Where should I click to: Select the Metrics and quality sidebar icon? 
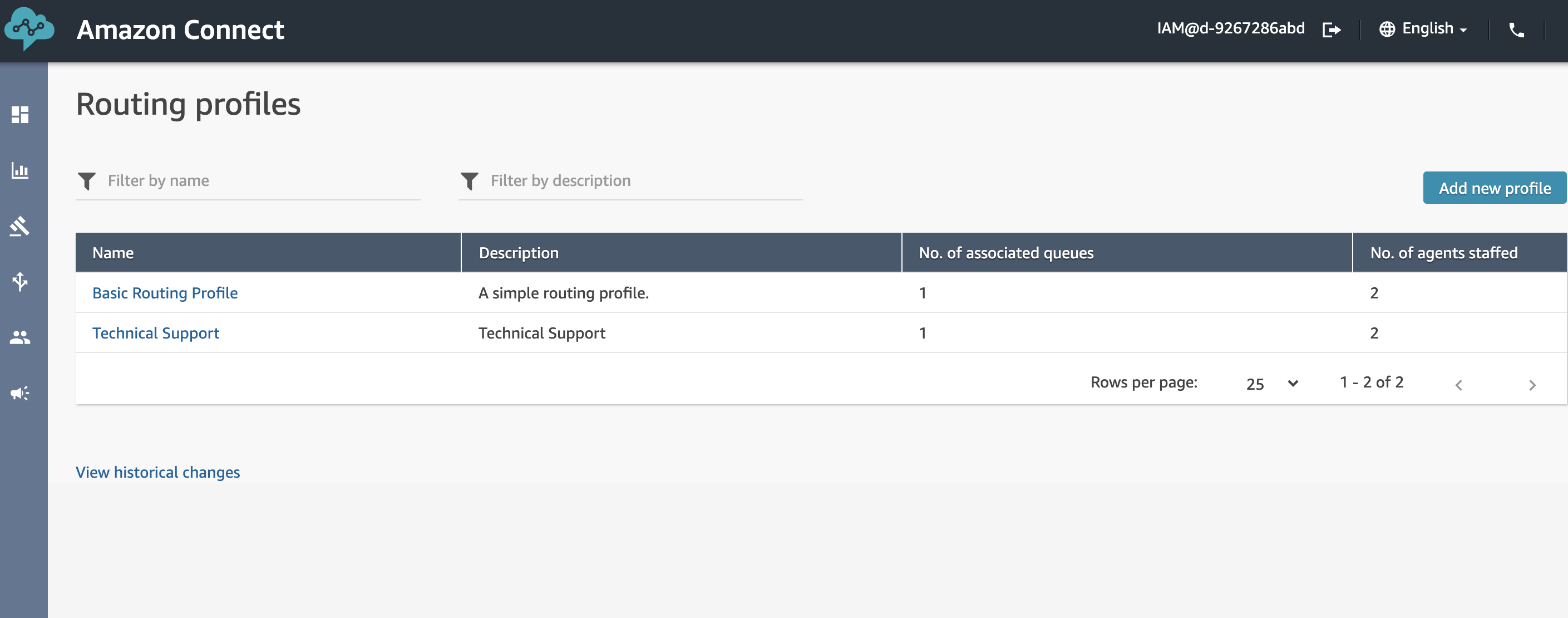tap(20, 171)
